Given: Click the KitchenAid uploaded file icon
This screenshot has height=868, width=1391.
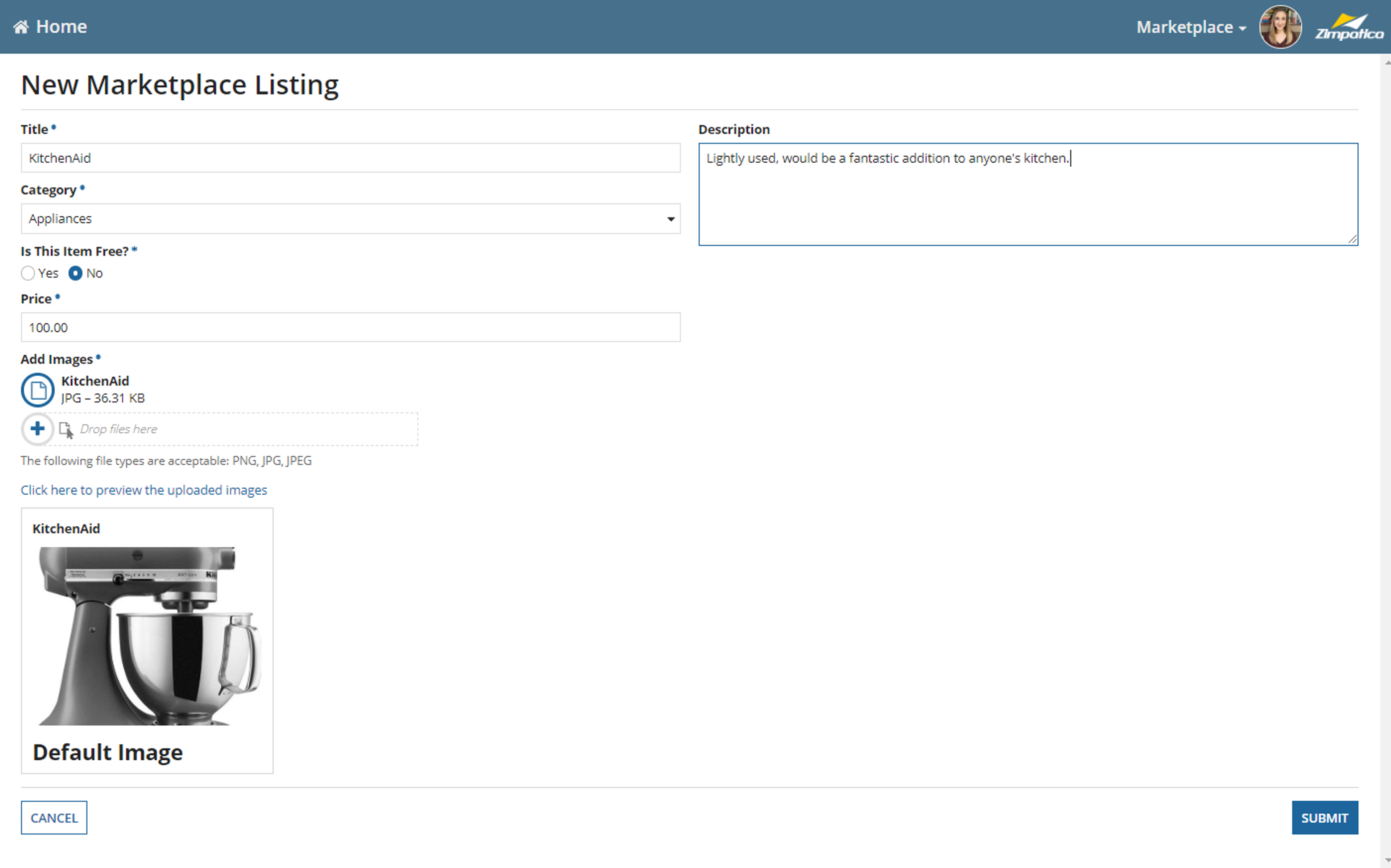Looking at the screenshot, I should [x=38, y=390].
